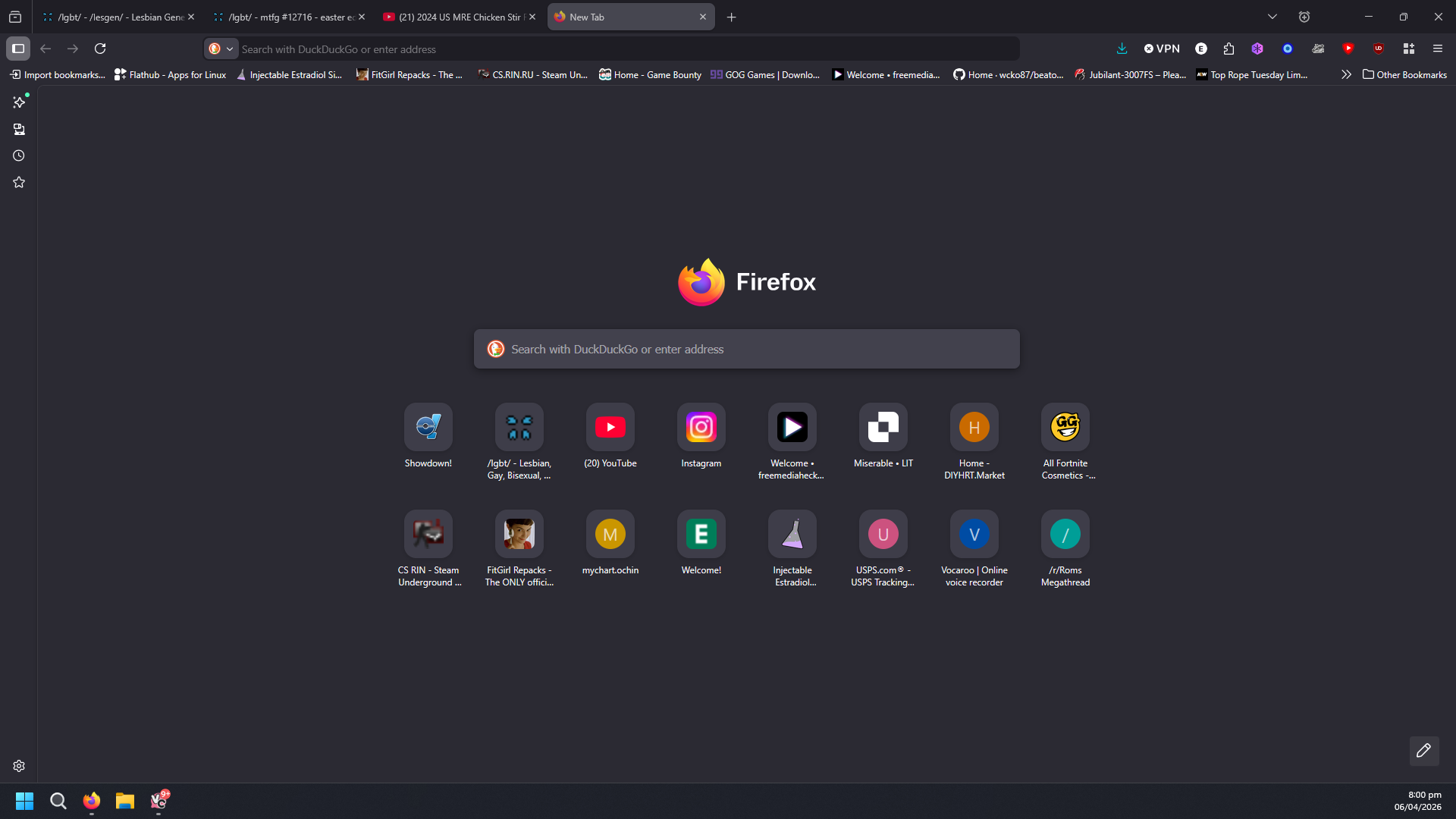Open the Flathub bookmark link

coord(171,74)
